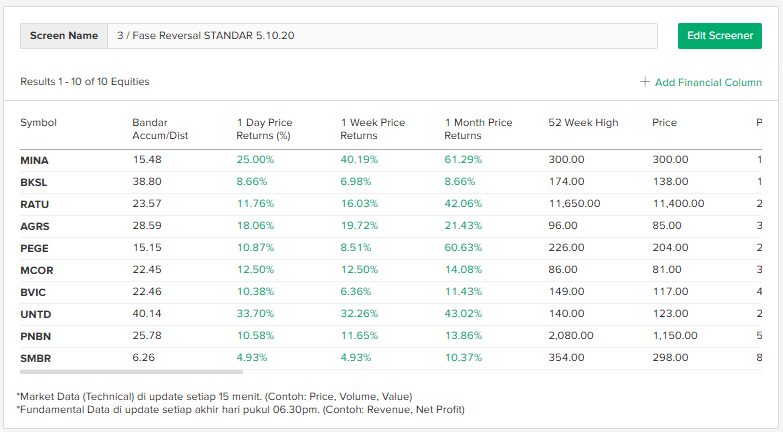783x432 pixels.
Task: Select the RATU symbol row
Action: coord(34,203)
